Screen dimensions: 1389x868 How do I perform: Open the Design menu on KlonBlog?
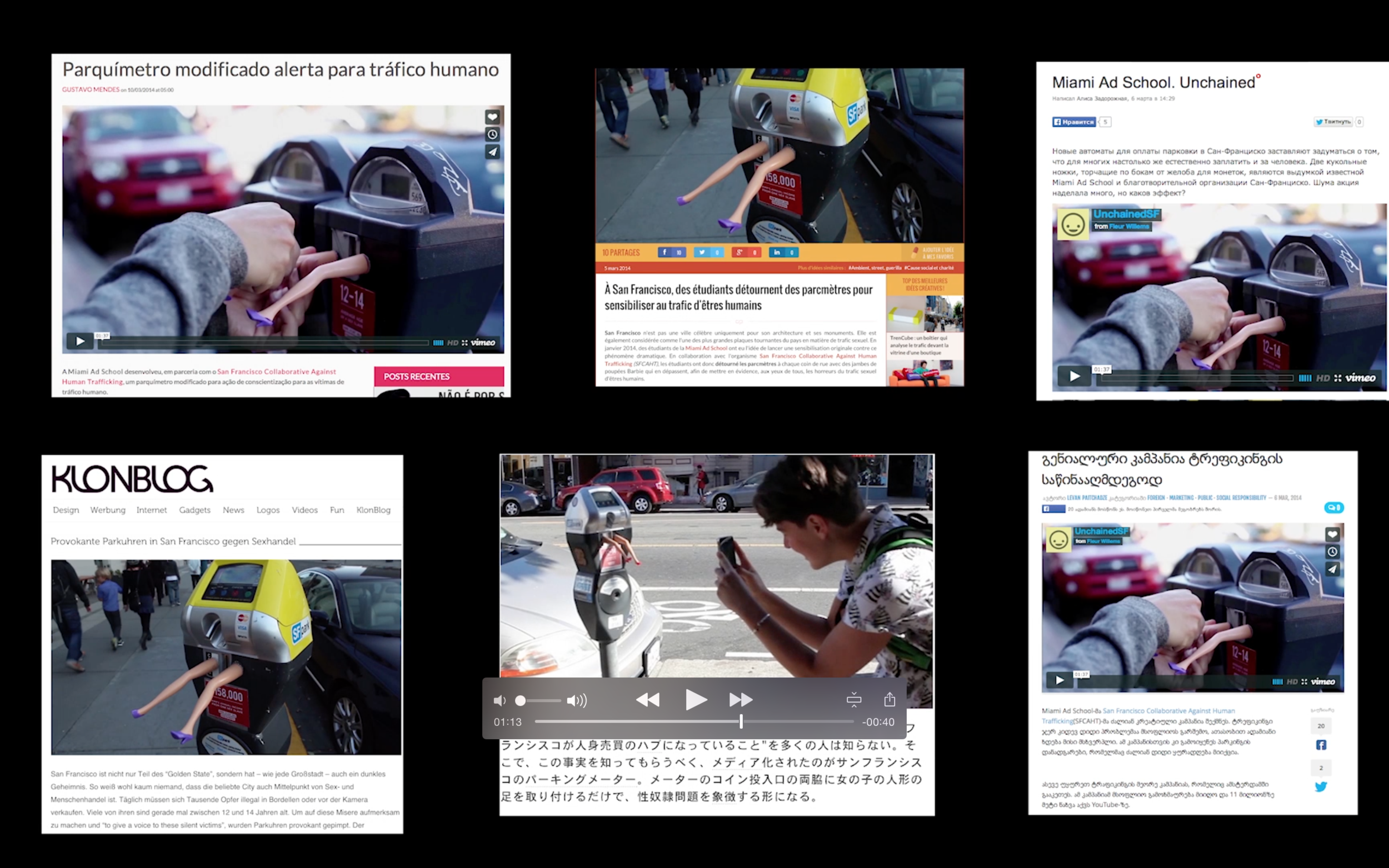coord(66,510)
